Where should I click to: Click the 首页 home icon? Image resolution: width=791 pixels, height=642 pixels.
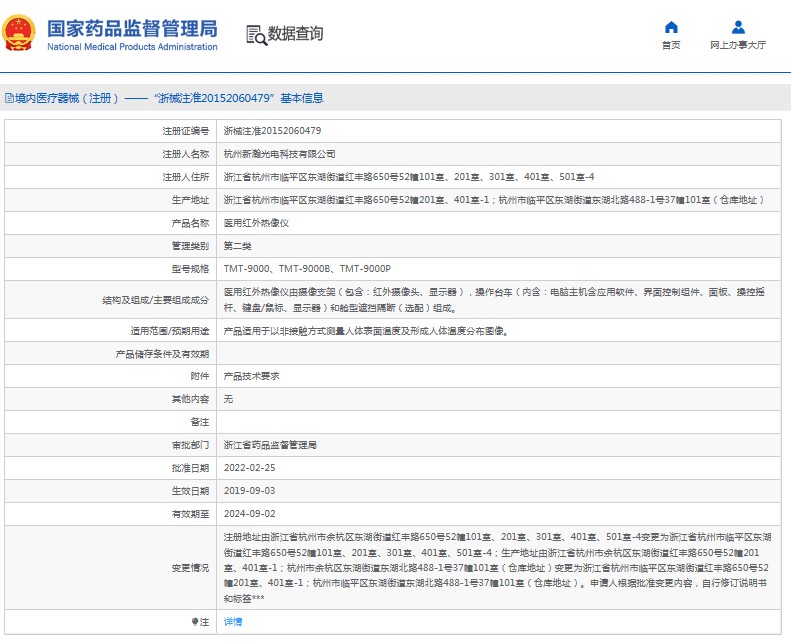[x=671, y=27]
